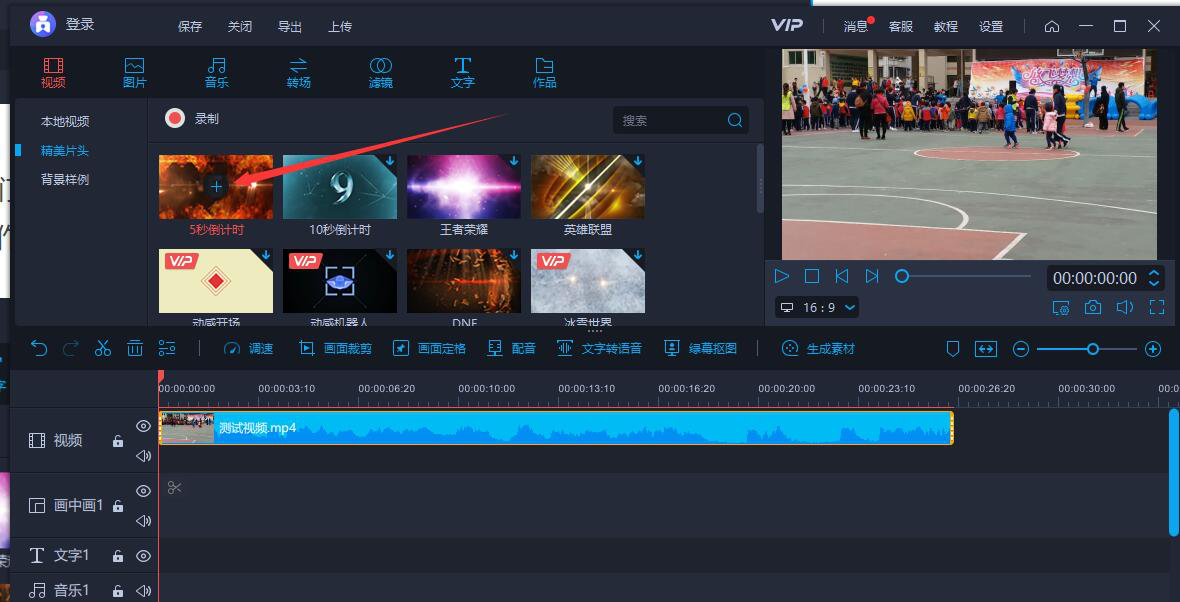Open 客服 customer service
Image resolution: width=1180 pixels, height=602 pixels.
pyautogui.click(x=901, y=26)
